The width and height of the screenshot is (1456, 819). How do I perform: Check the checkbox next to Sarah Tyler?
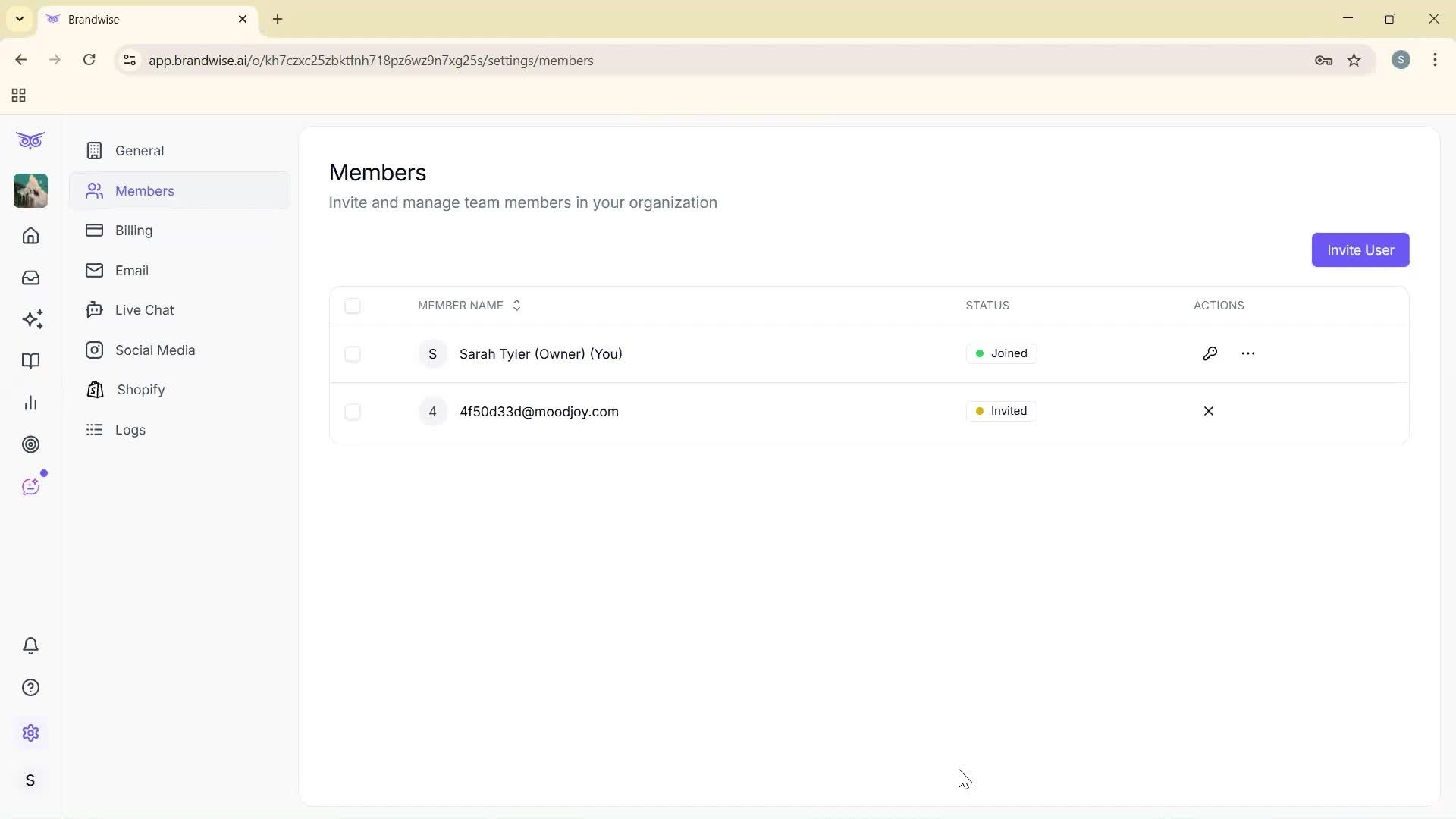(353, 354)
